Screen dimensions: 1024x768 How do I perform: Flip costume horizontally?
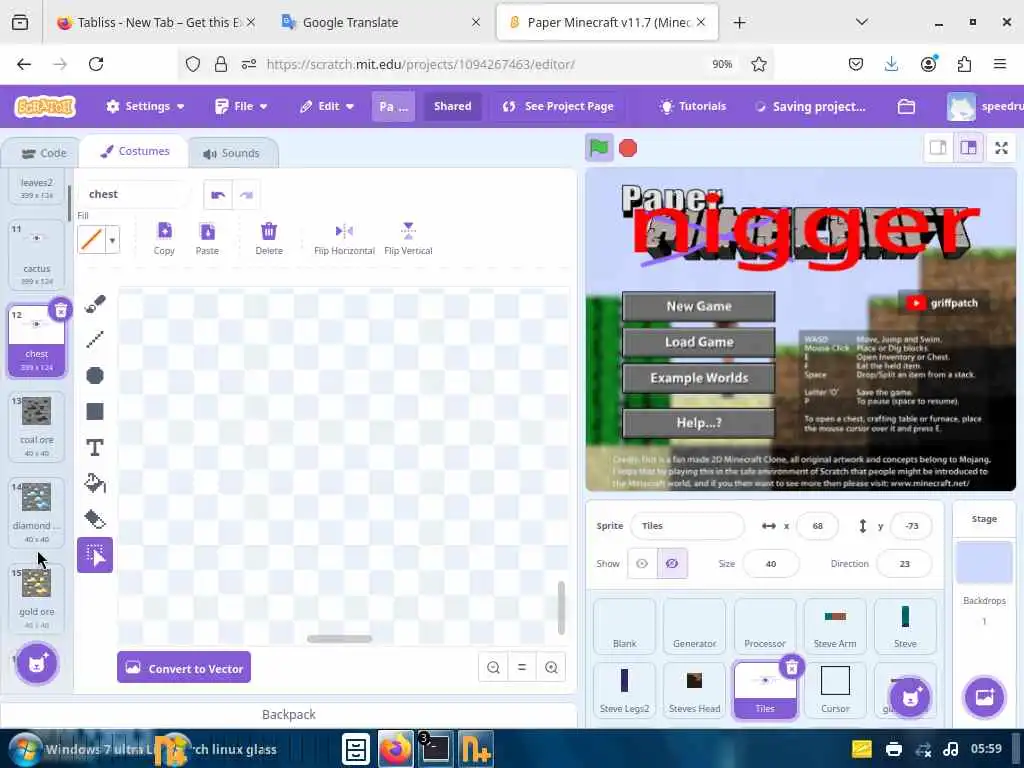coord(344,238)
